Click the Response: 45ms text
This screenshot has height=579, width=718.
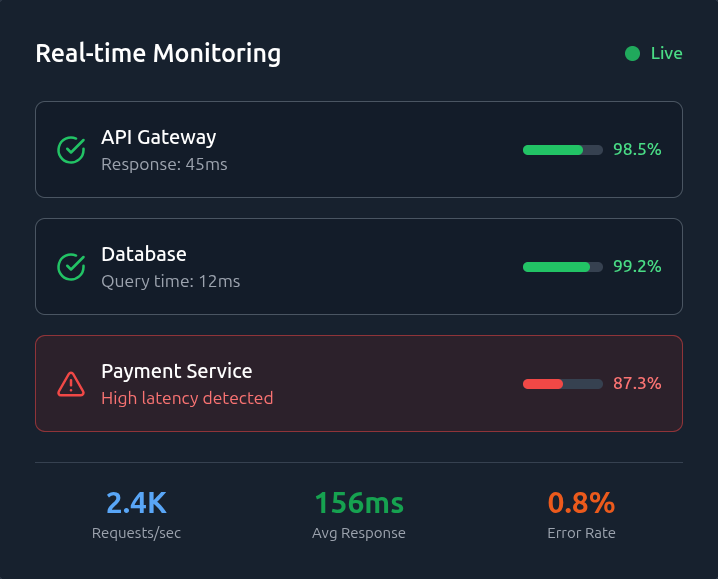[x=164, y=164]
